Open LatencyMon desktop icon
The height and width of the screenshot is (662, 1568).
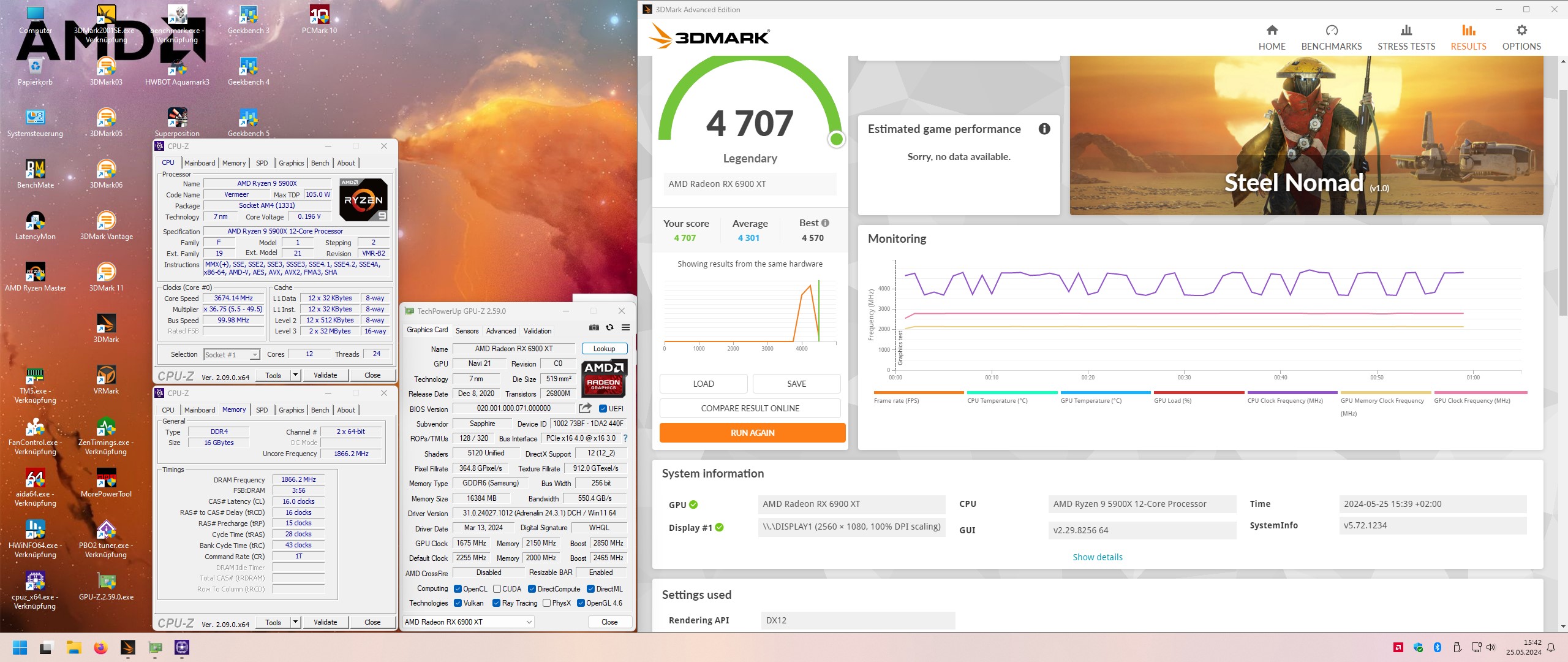[36, 226]
